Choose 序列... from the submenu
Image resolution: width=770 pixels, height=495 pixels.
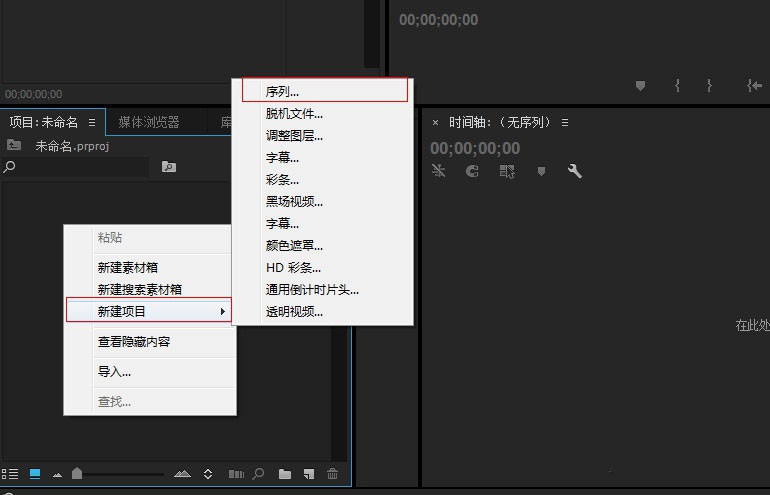pos(282,91)
